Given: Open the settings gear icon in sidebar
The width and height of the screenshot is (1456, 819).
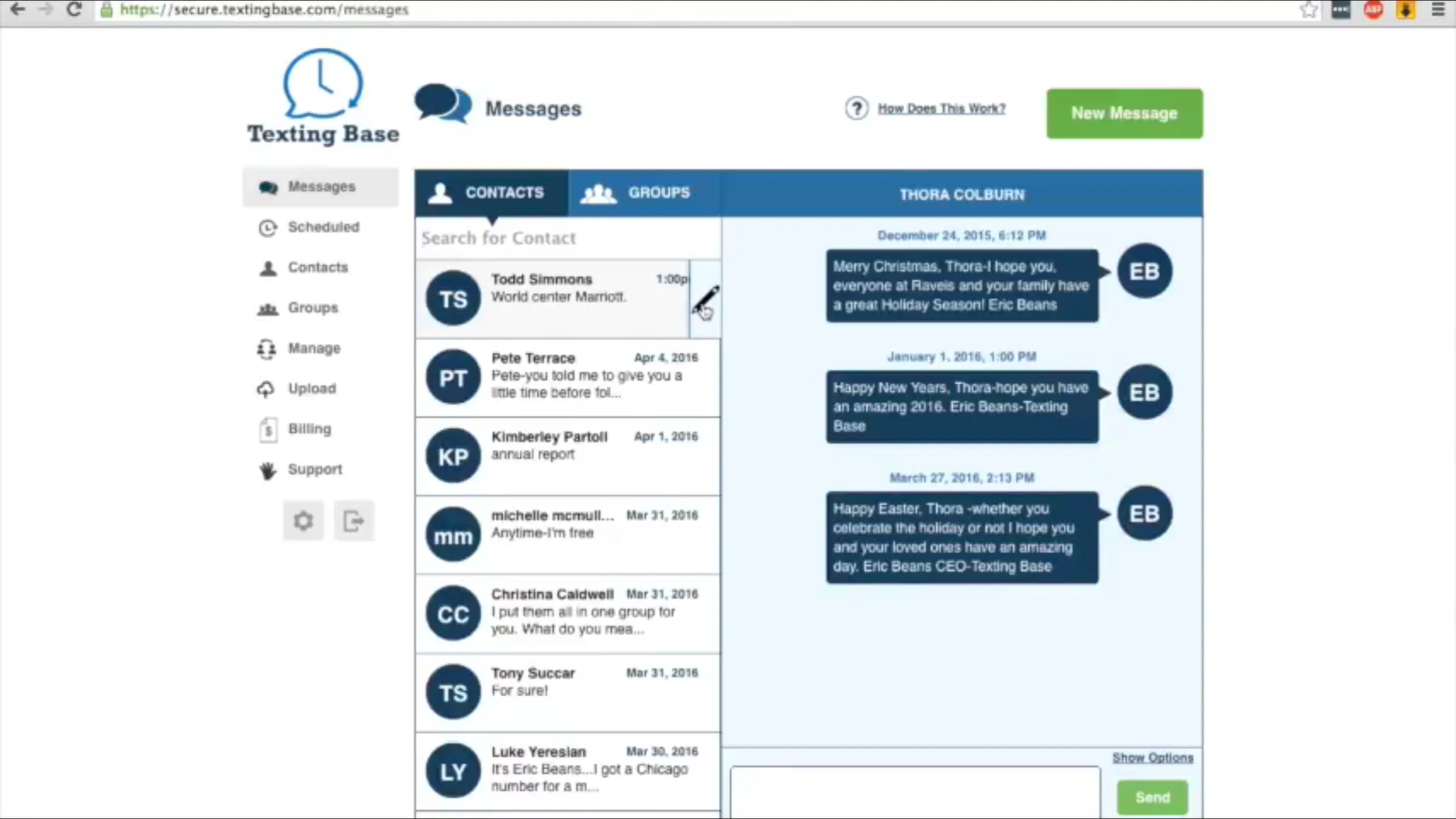Looking at the screenshot, I should (x=303, y=520).
